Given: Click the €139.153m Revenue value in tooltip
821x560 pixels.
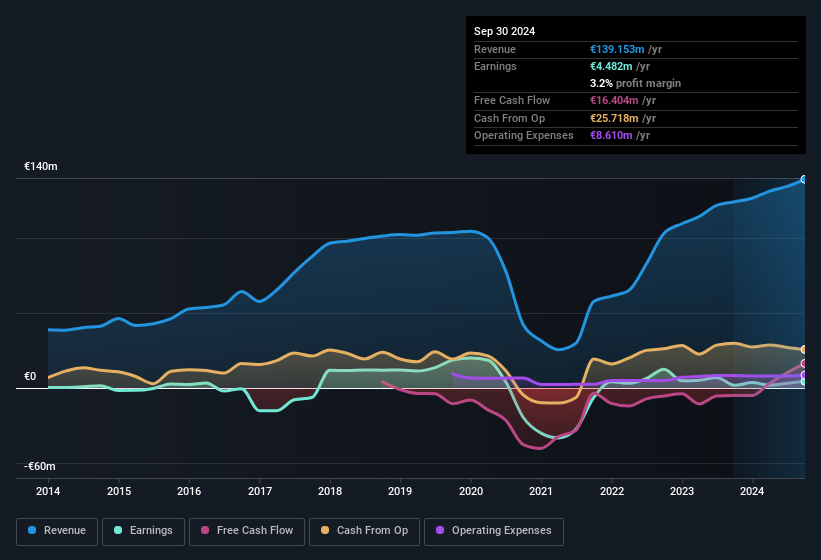Looking at the screenshot, I should (623, 49).
